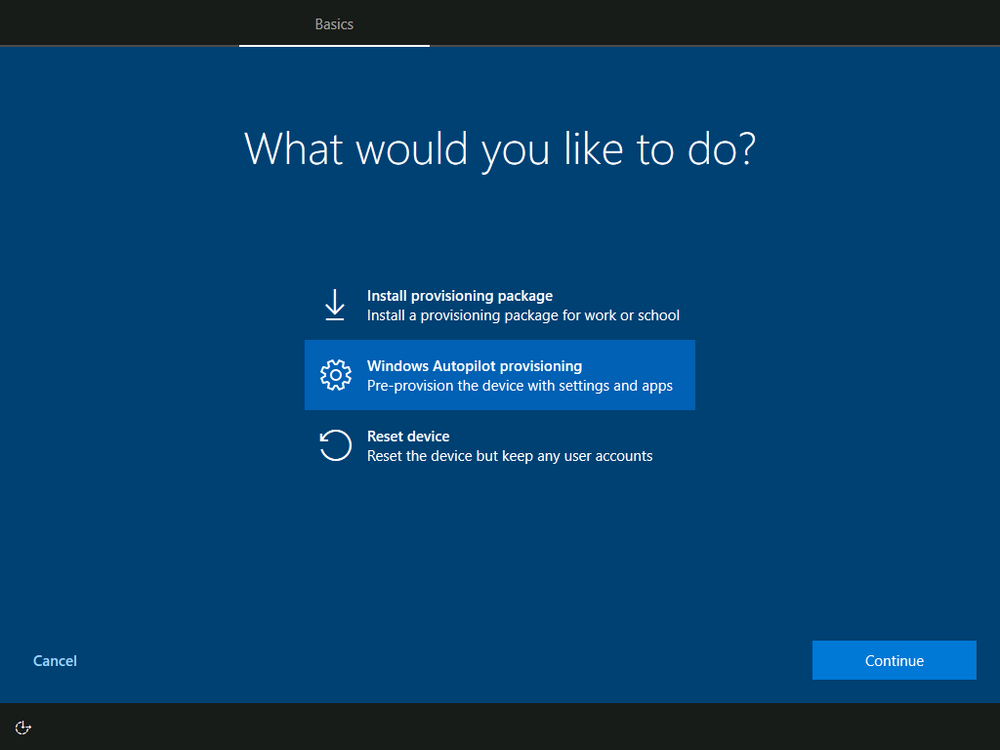Cancel the provisioning setup
This screenshot has width=1000, height=750.
click(x=55, y=661)
